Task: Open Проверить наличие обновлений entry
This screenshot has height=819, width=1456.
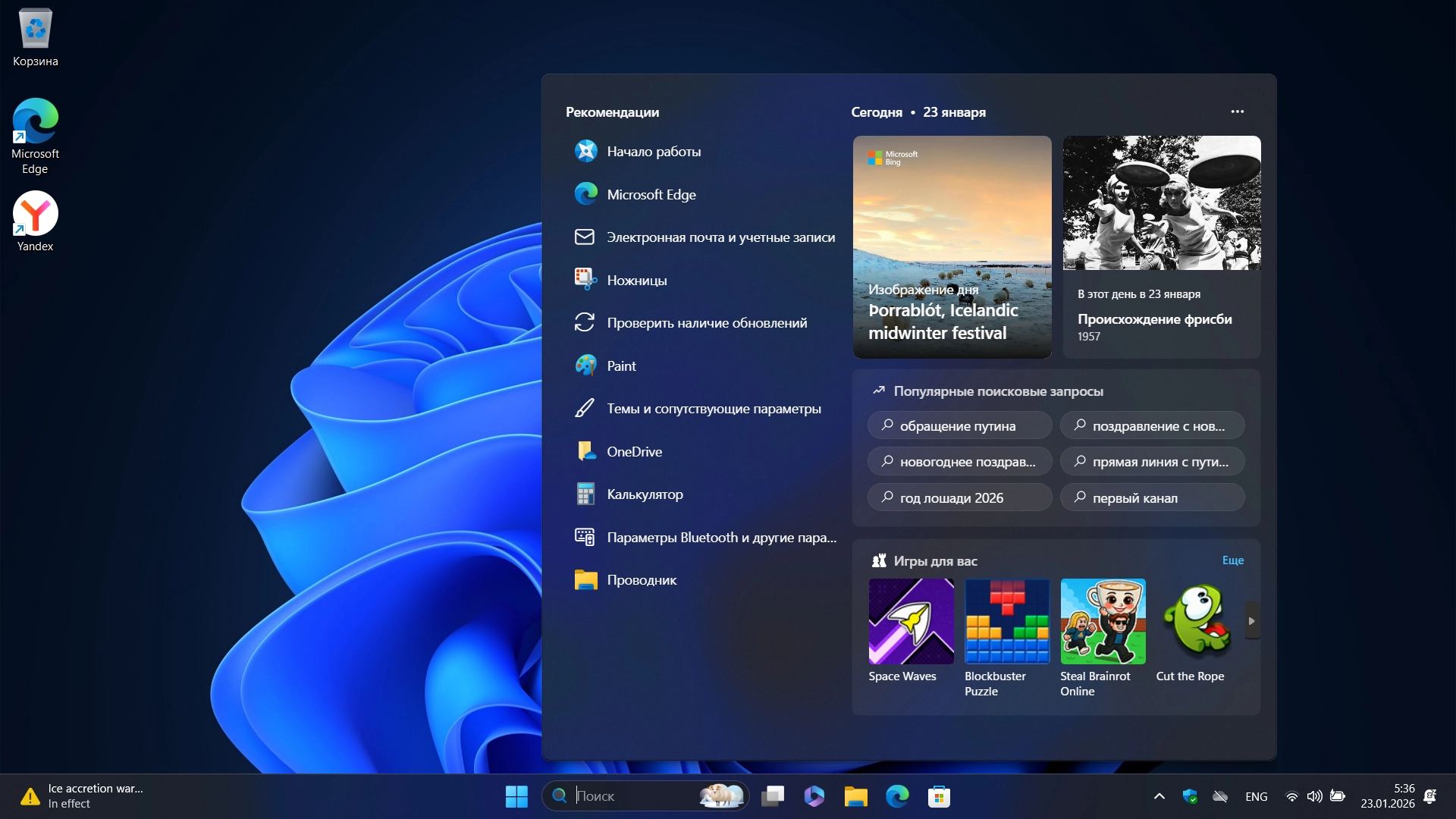Action: point(706,323)
